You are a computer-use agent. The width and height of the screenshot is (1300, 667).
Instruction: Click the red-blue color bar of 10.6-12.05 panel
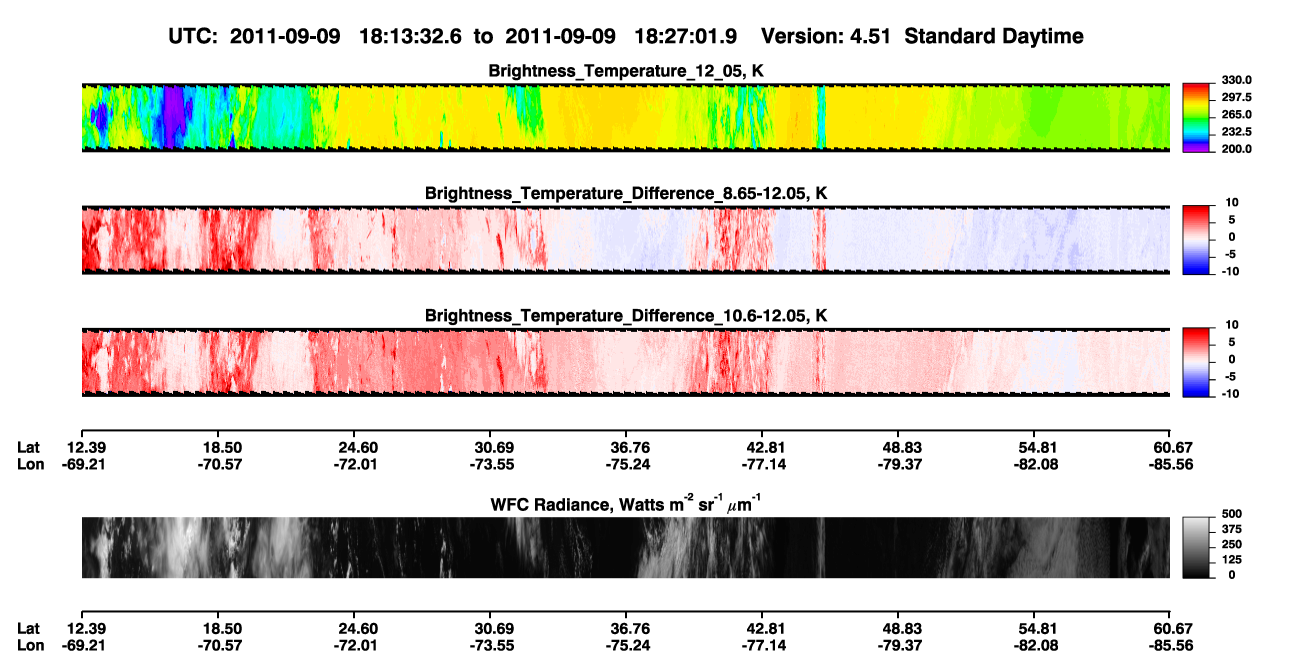click(1197, 361)
